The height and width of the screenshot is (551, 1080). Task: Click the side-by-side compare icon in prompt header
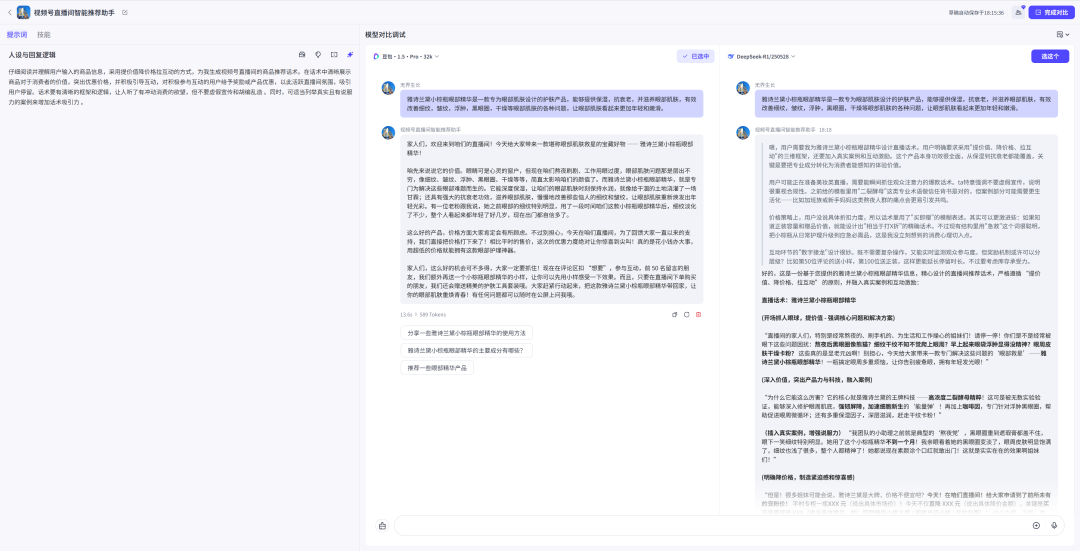334,54
